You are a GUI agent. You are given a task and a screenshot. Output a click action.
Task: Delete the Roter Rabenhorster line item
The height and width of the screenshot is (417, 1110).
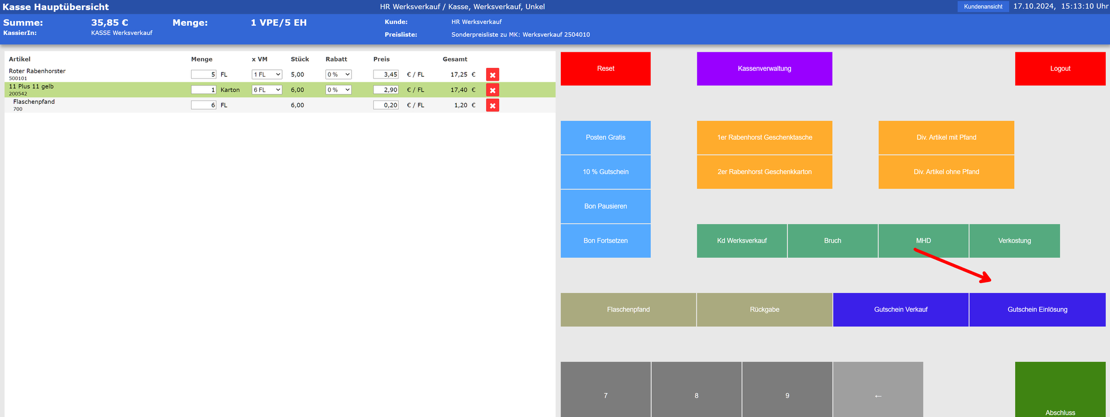(492, 75)
